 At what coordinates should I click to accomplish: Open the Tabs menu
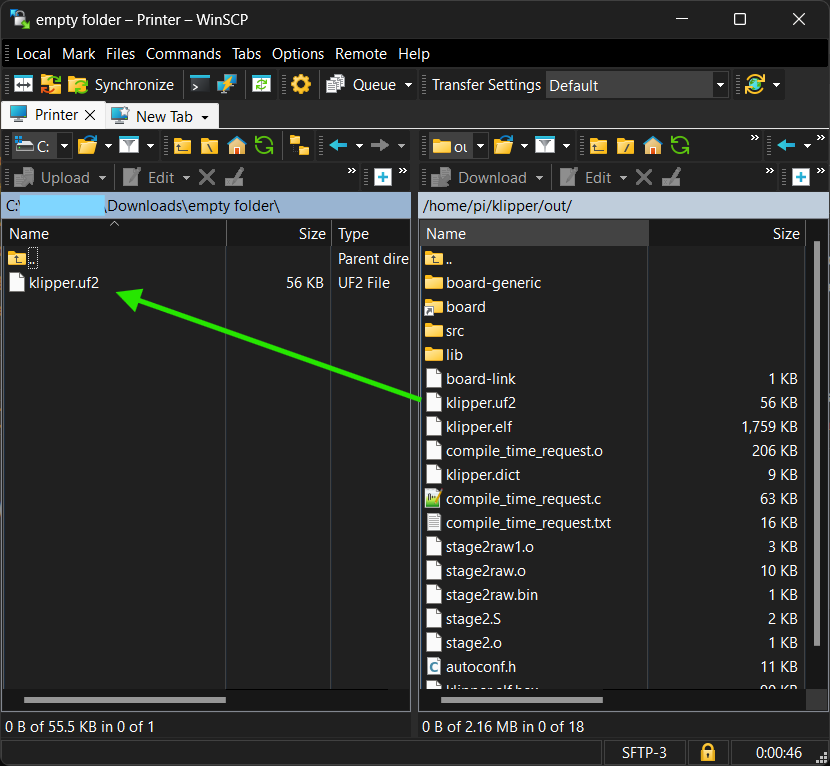[246, 54]
